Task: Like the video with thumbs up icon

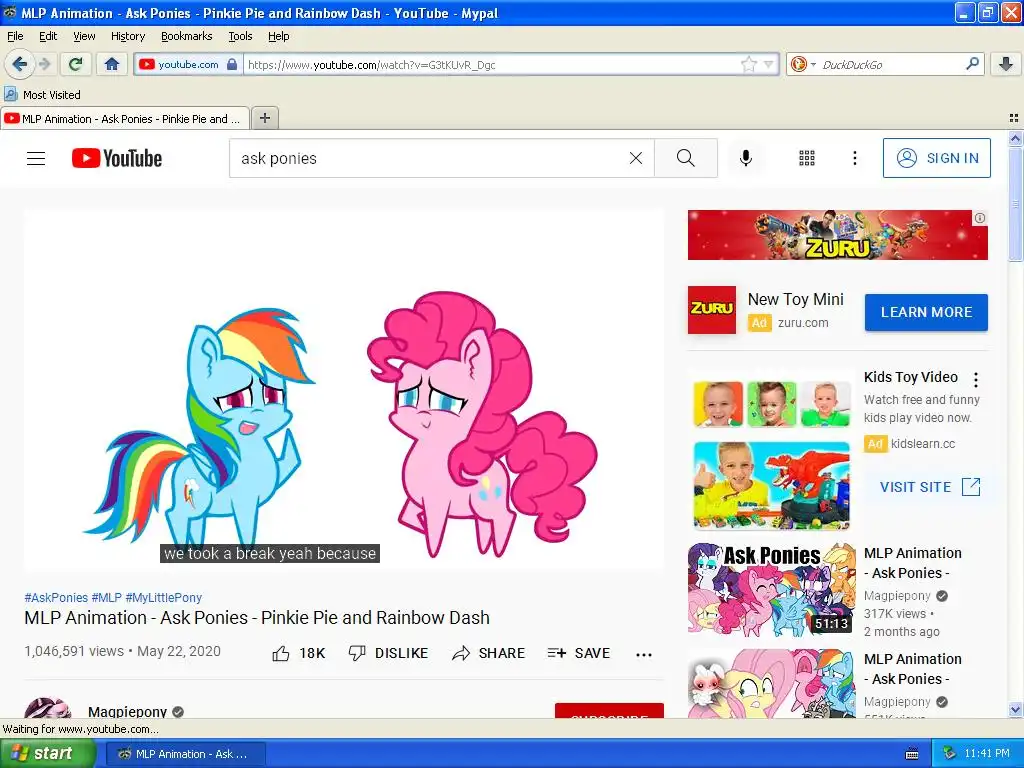Action: [x=281, y=653]
